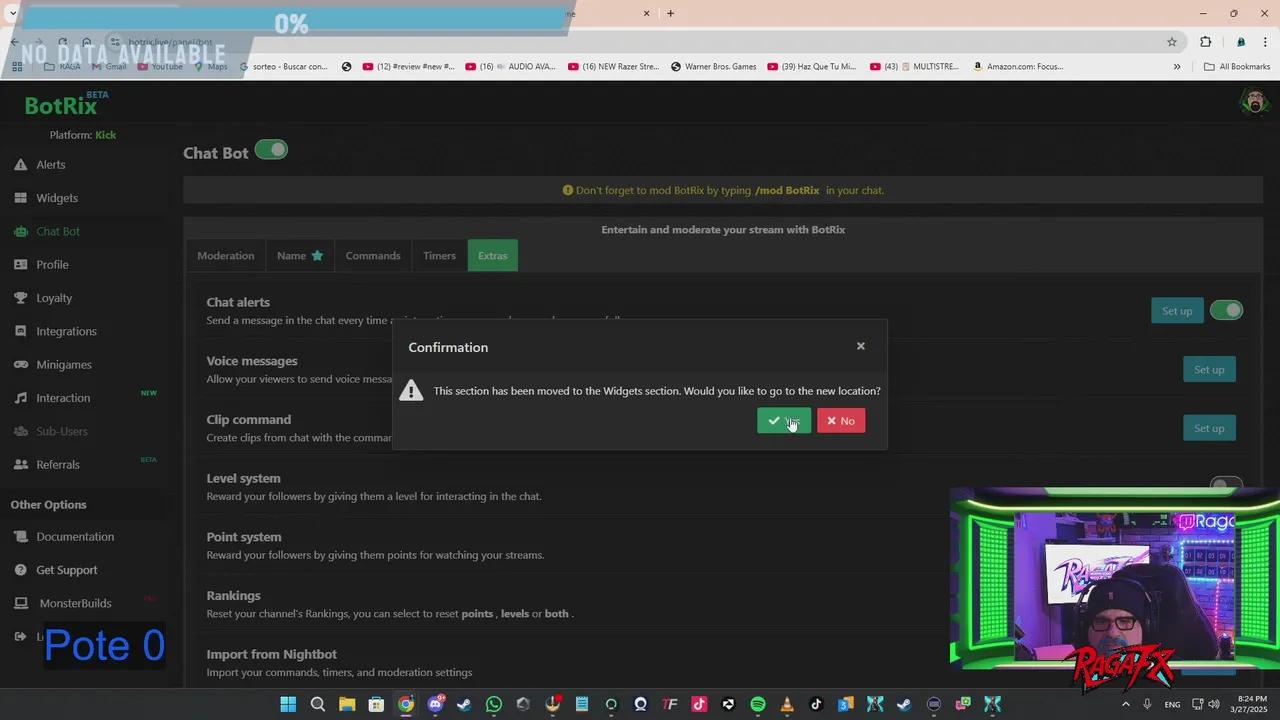Click the system tray microphone icon
Image resolution: width=1280 pixels, height=720 pixels.
click(1147, 704)
